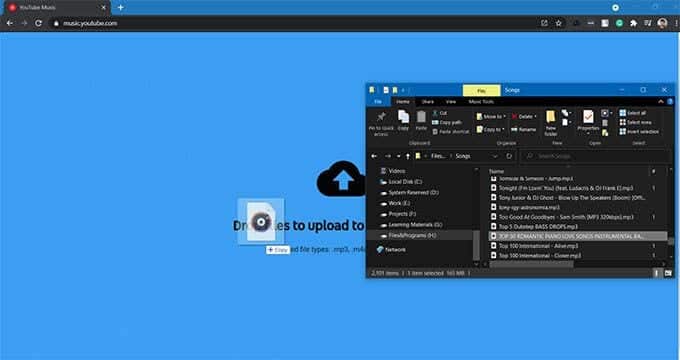Collapse the Explorer ribbon chevron

661,101
